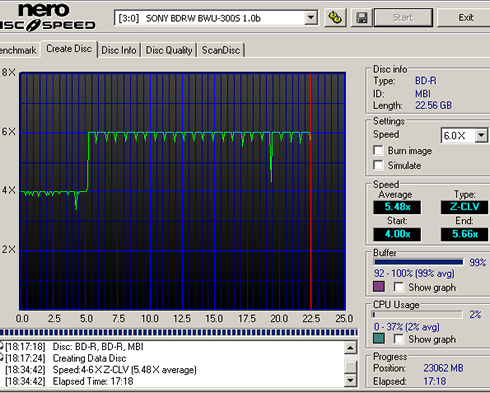Open the ScanDisc tab
490x393 pixels.
[x=221, y=50]
